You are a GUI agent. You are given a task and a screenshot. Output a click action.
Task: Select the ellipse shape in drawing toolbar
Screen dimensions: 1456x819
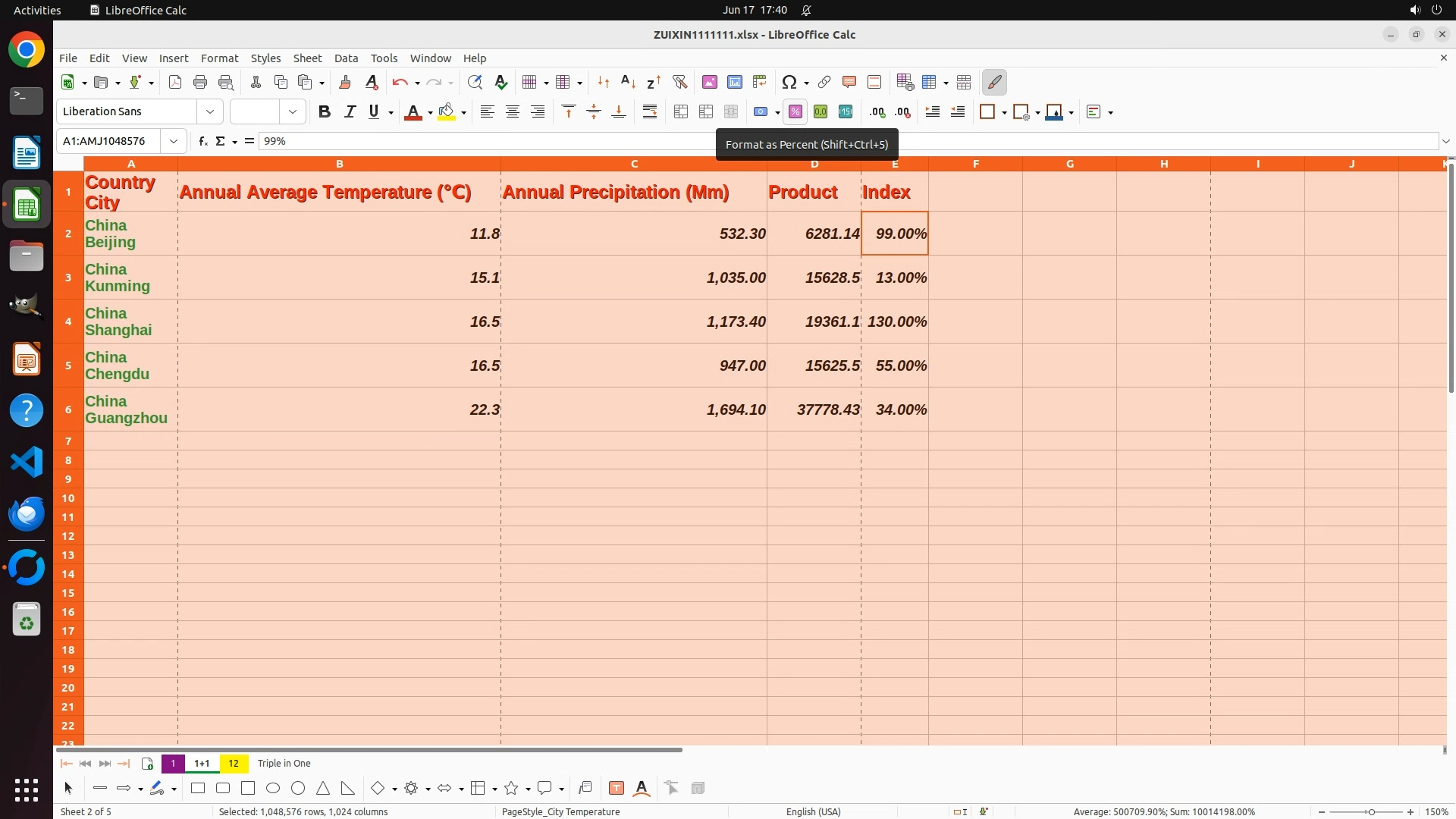click(x=273, y=789)
